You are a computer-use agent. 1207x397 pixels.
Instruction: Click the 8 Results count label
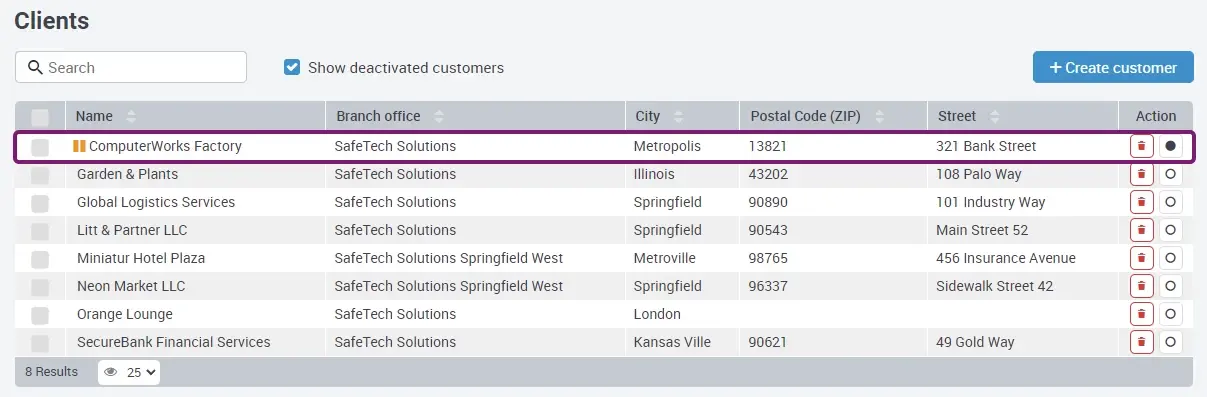point(51,372)
